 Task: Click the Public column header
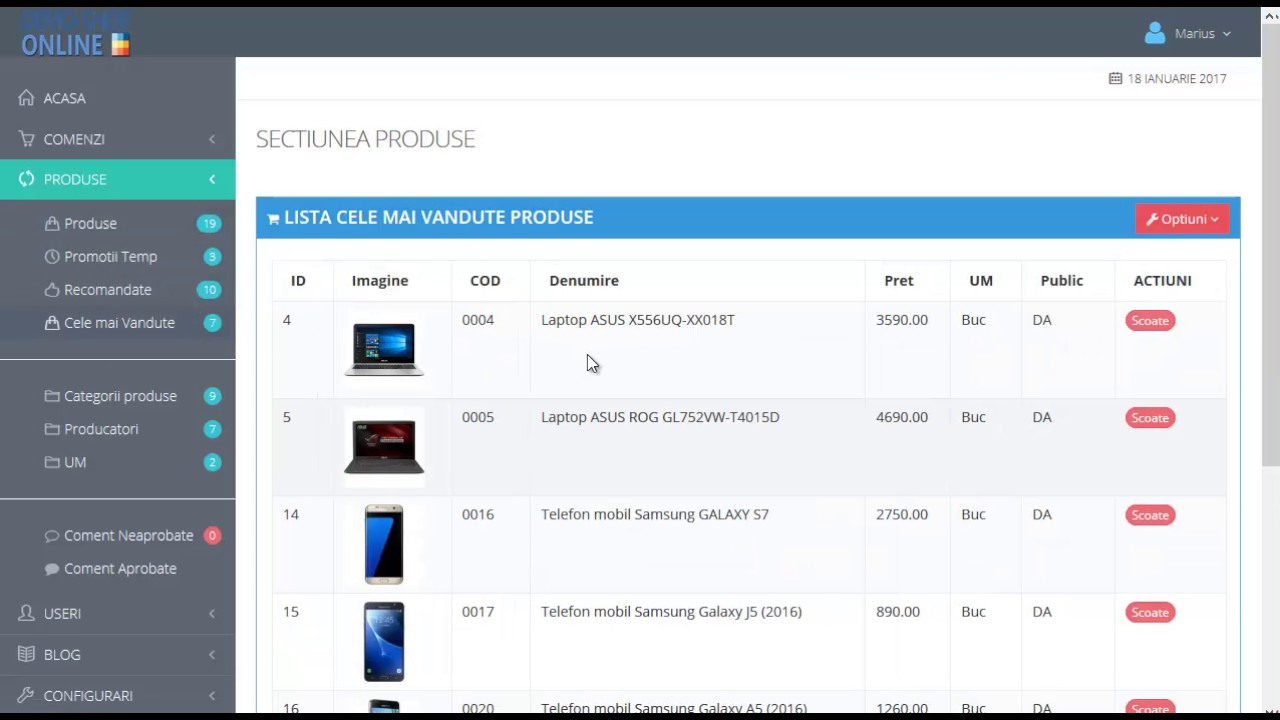[1062, 281]
